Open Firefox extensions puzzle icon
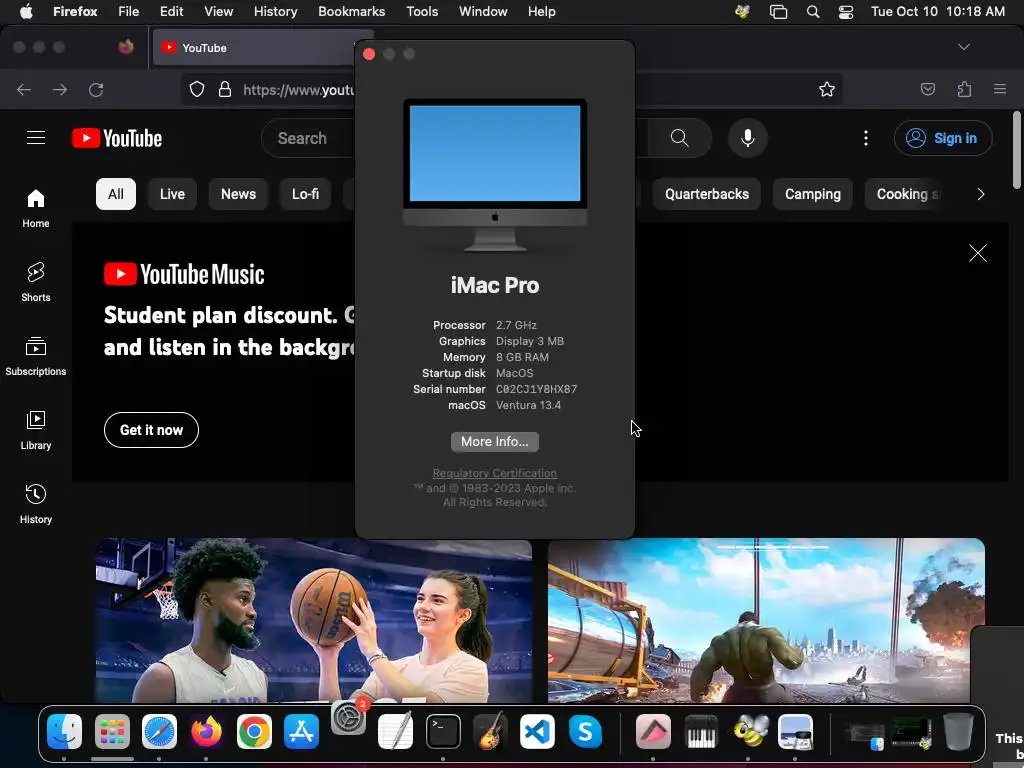The image size is (1024, 768). pos(965,89)
